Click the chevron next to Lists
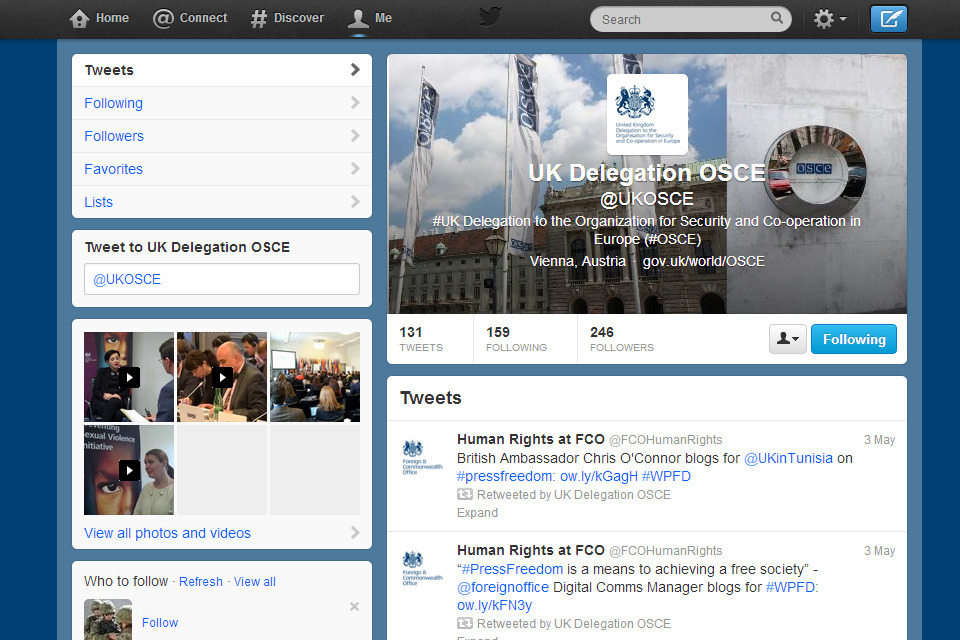The width and height of the screenshot is (960, 640). click(x=355, y=201)
